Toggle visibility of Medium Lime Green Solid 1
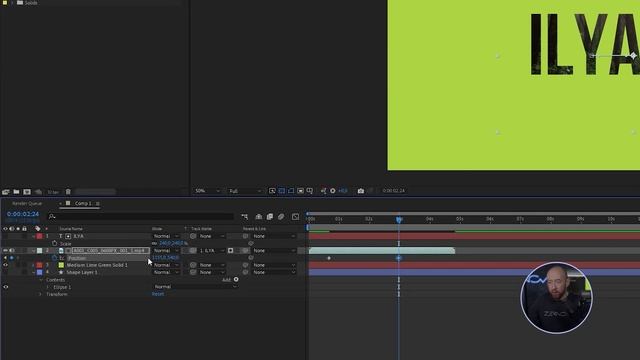 click(5, 265)
